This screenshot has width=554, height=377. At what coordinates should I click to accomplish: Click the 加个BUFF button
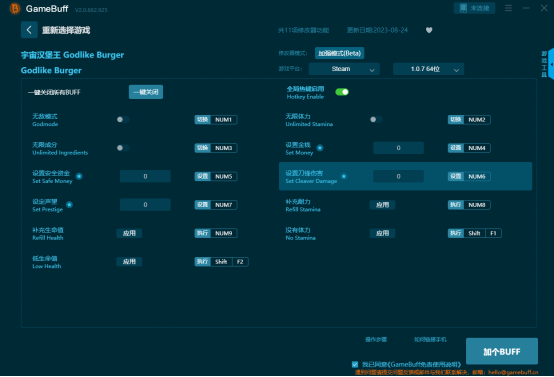502,352
